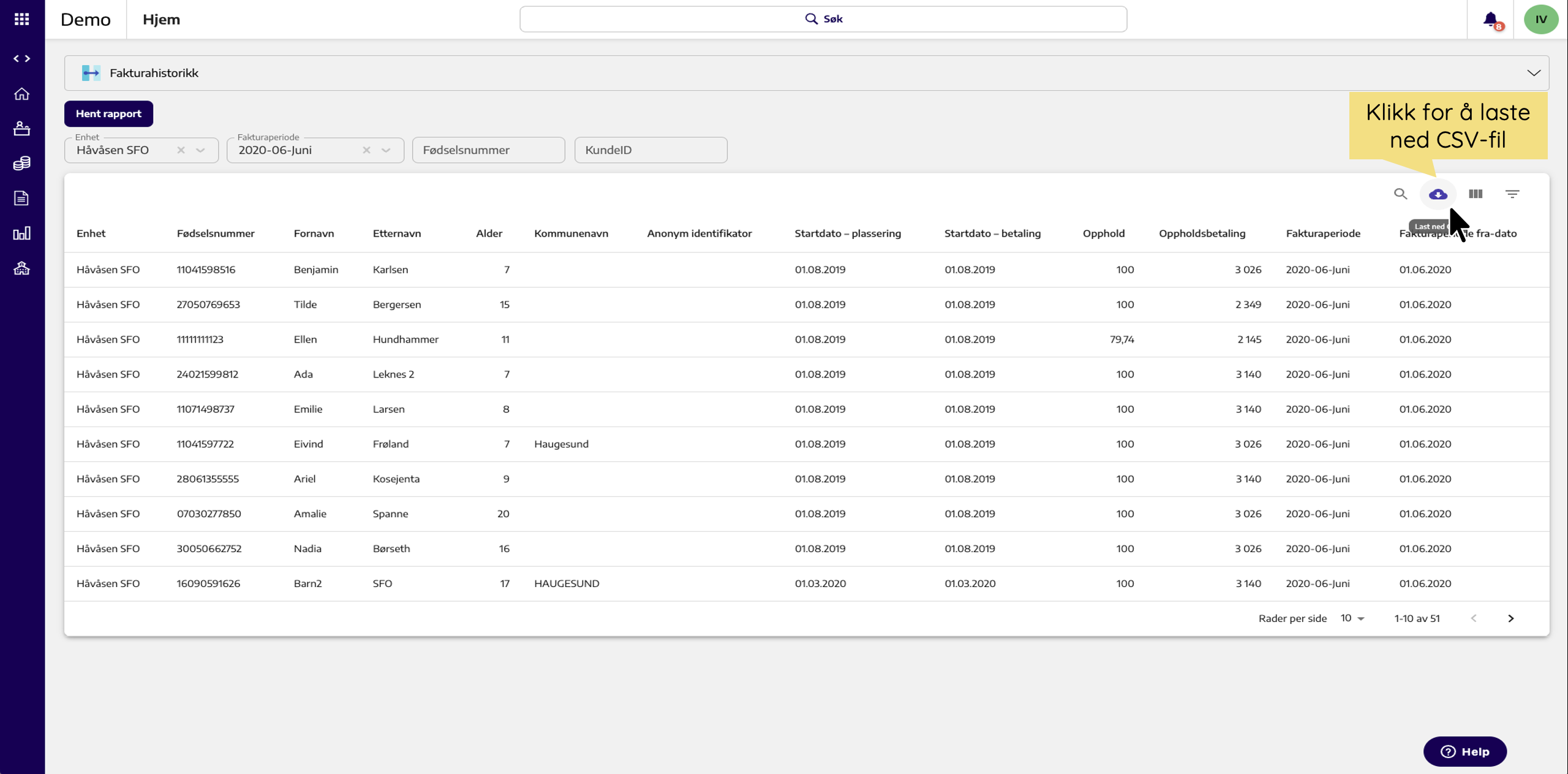1568x774 pixels.
Task: Click Haugesund in Eivind's row
Action: click(561, 444)
